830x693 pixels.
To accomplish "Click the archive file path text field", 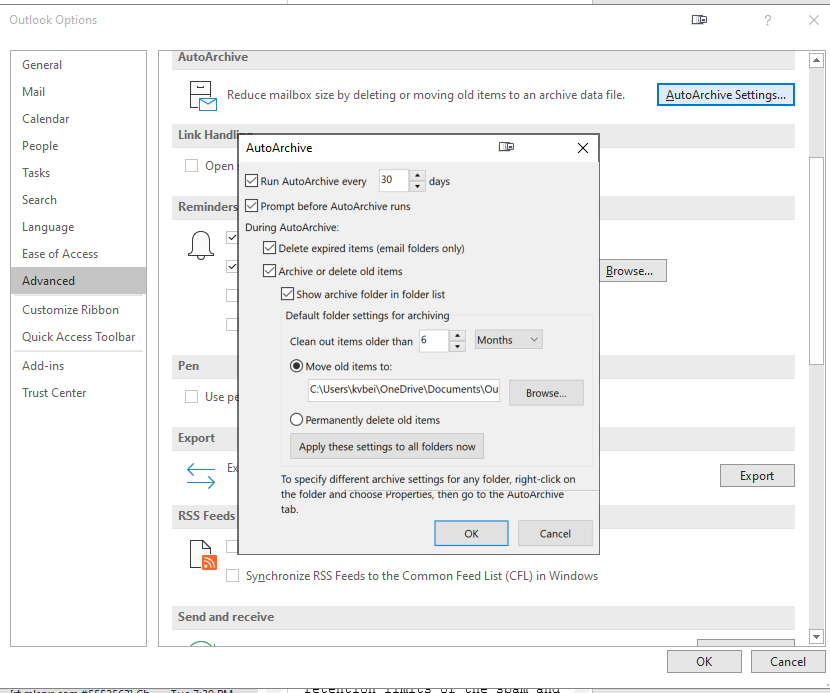I will (404, 390).
